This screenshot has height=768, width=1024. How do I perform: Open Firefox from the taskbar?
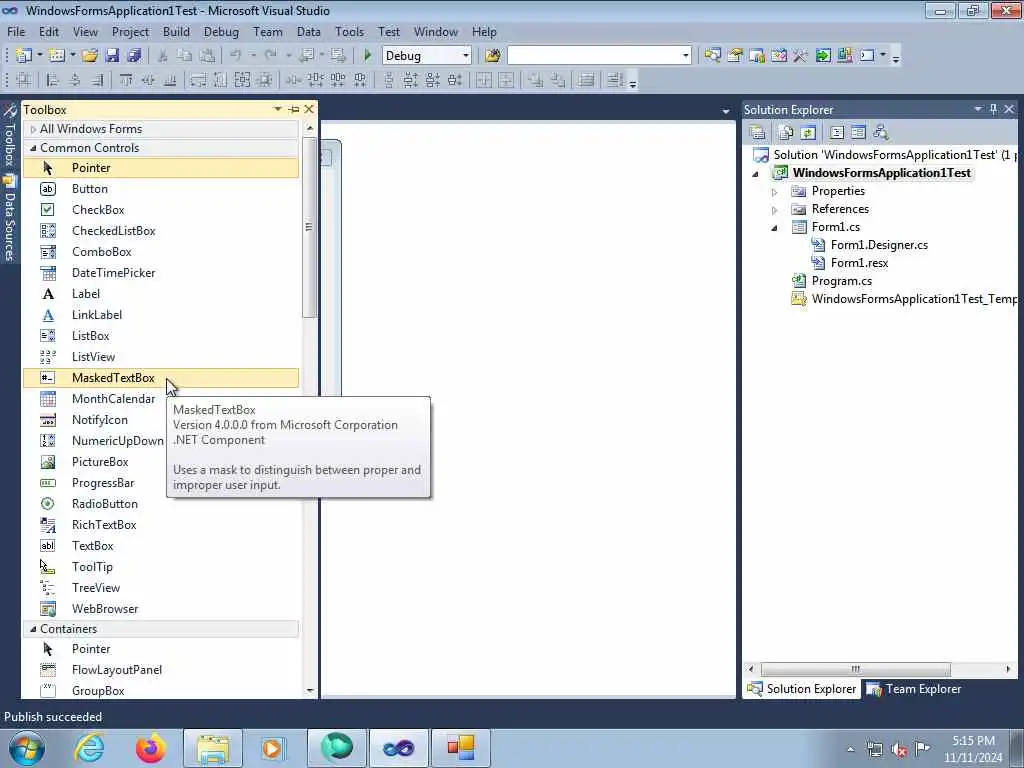tap(151, 748)
